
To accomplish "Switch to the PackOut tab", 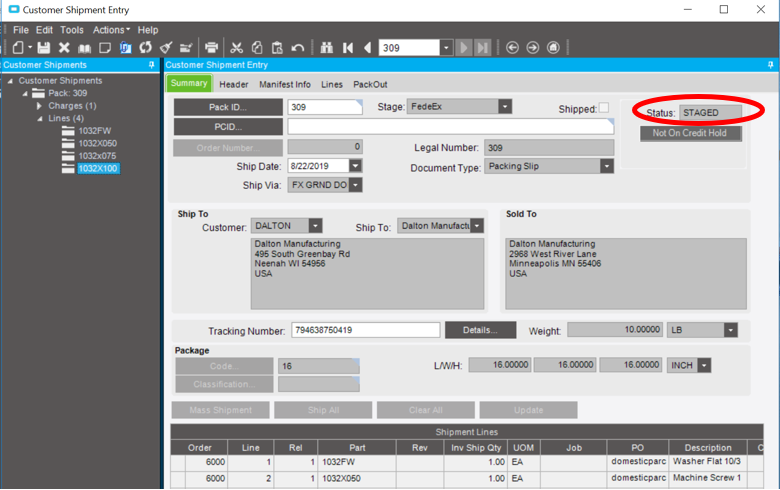I will (370, 85).
